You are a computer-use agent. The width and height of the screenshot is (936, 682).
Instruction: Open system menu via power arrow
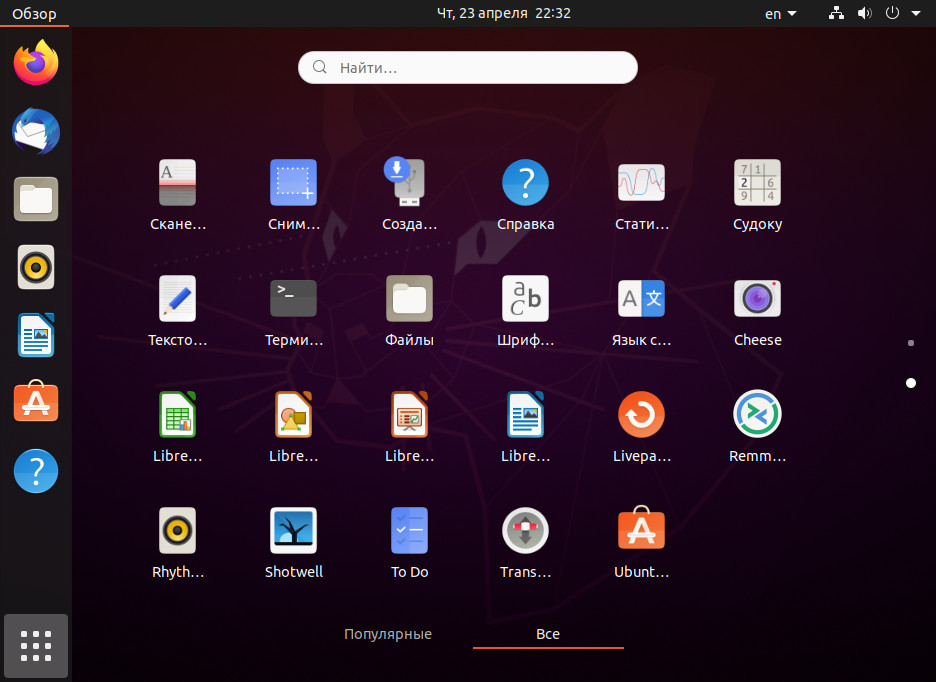click(x=916, y=13)
